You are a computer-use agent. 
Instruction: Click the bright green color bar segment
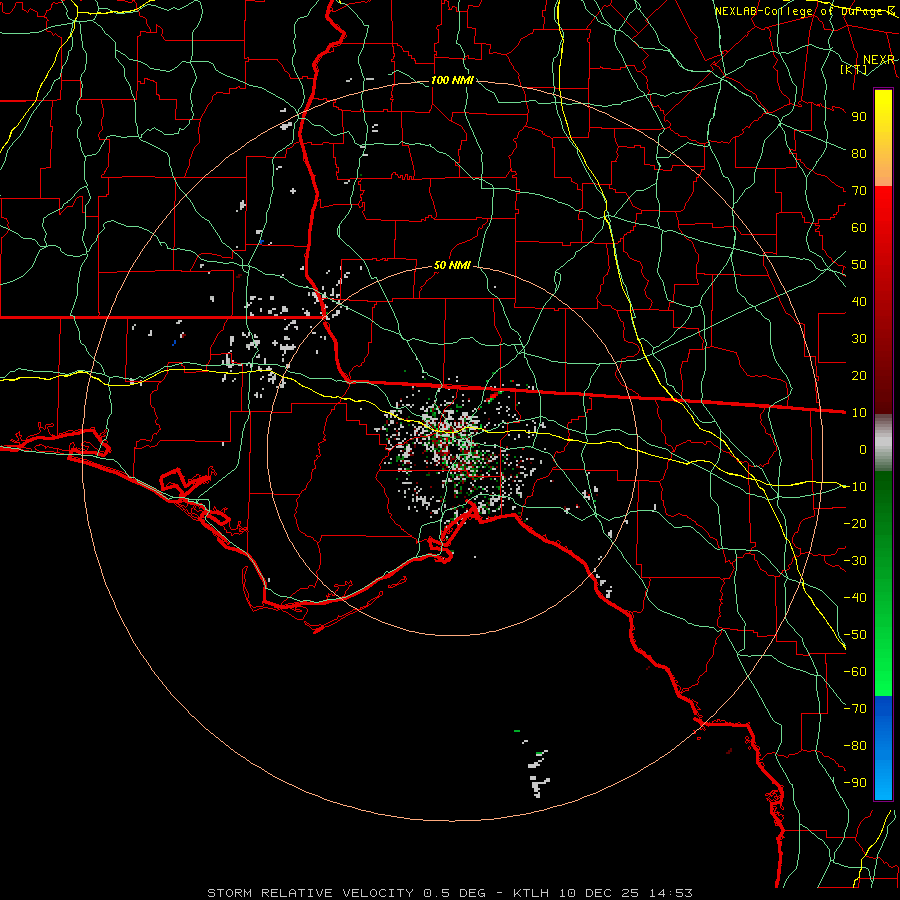pos(883,660)
